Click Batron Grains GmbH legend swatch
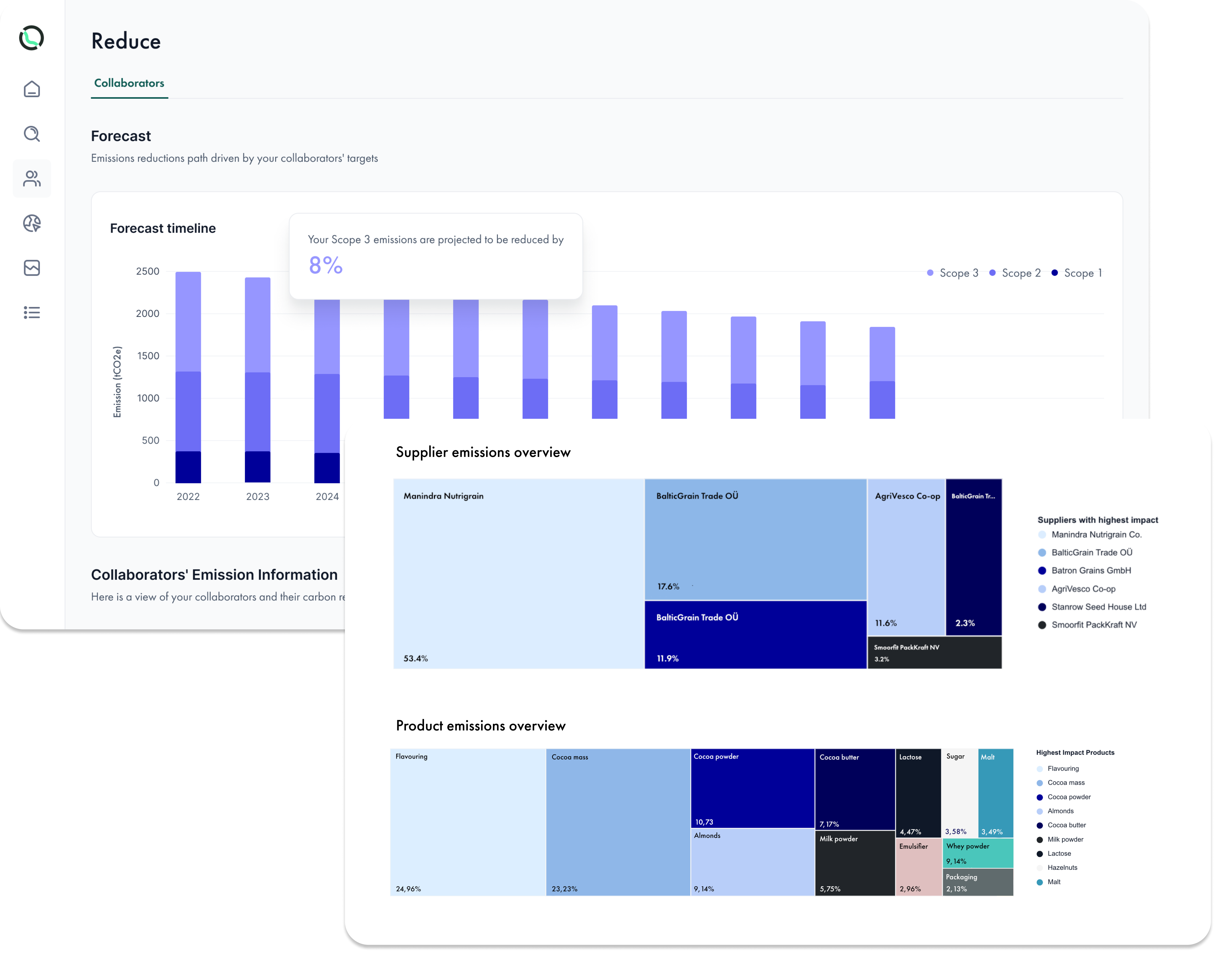The height and width of the screenshot is (968, 1232). point(1042,571)
